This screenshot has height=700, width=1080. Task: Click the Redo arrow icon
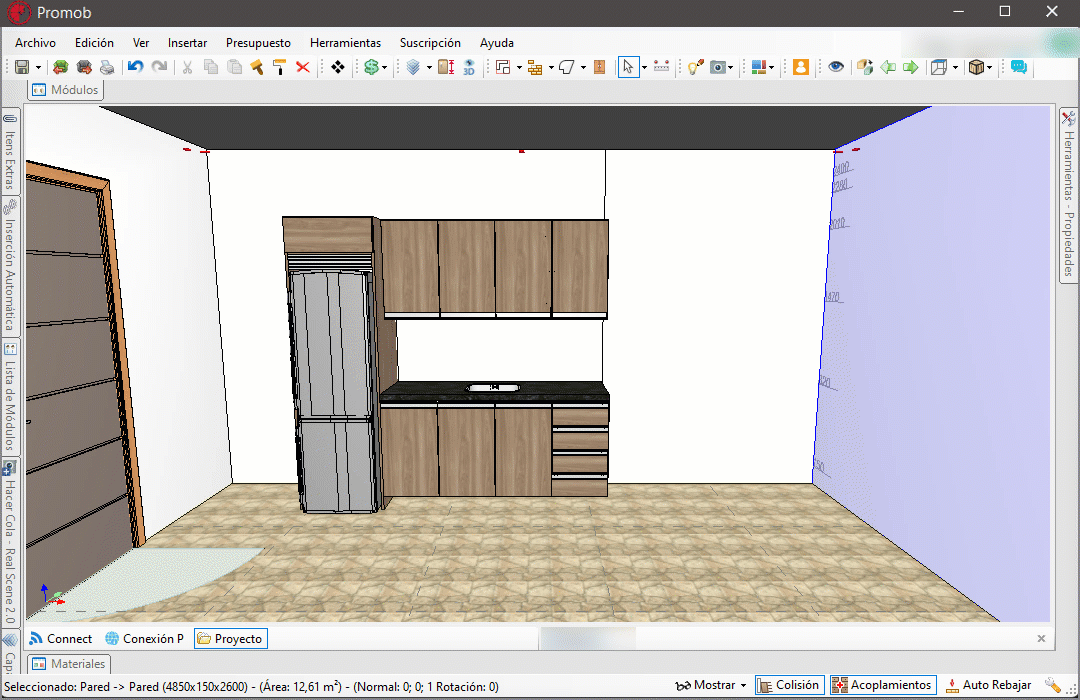coord(159,67)
